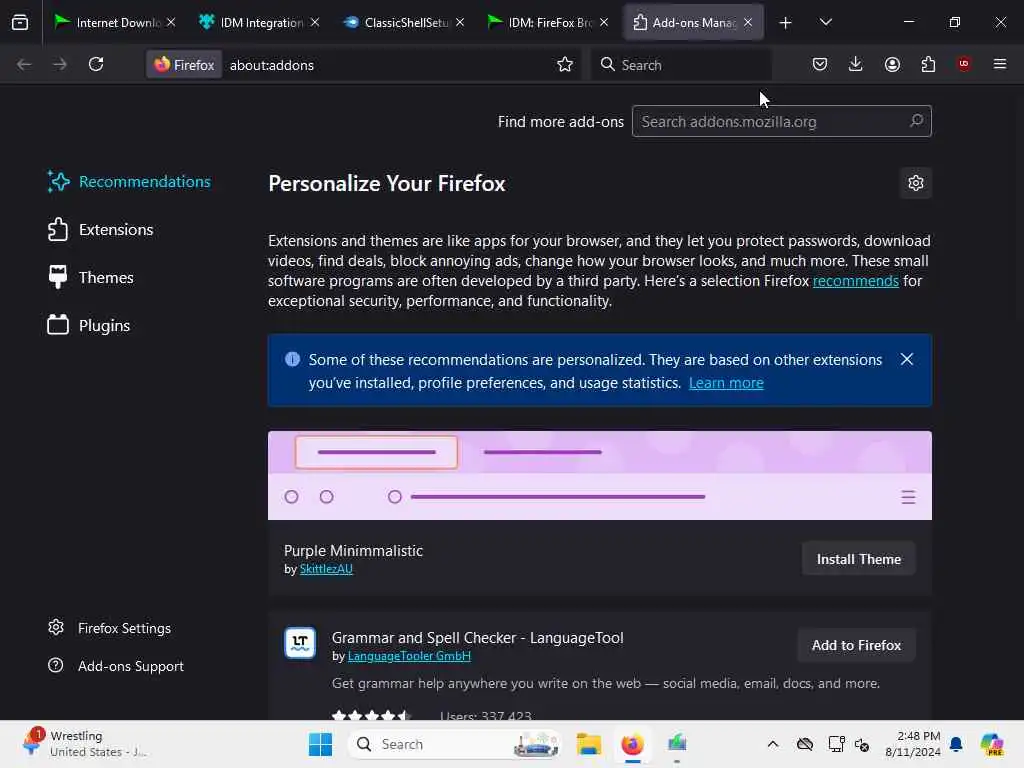This screenshot has height=768, width=1024.
Task: Open the Firefox application hamburger menu
Action: pyautogui.click(x=999, y=64)
